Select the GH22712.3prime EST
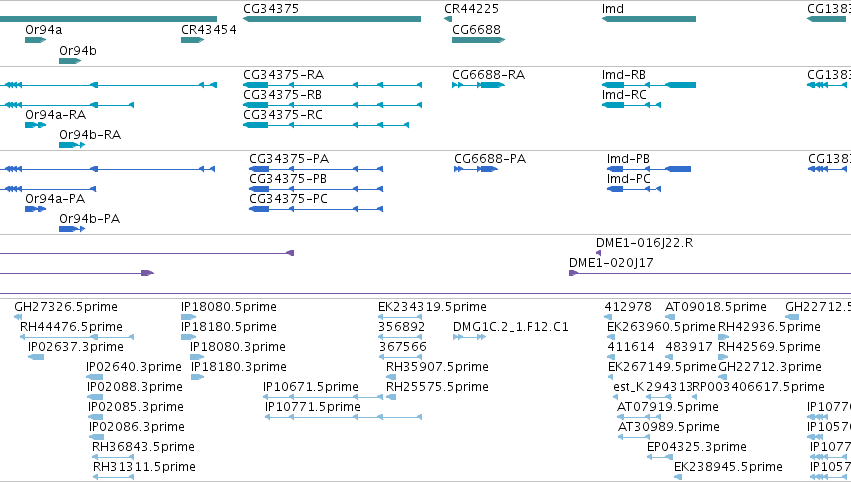The height and width of the screenshot is (482, 851). click(x=723, y=377)
